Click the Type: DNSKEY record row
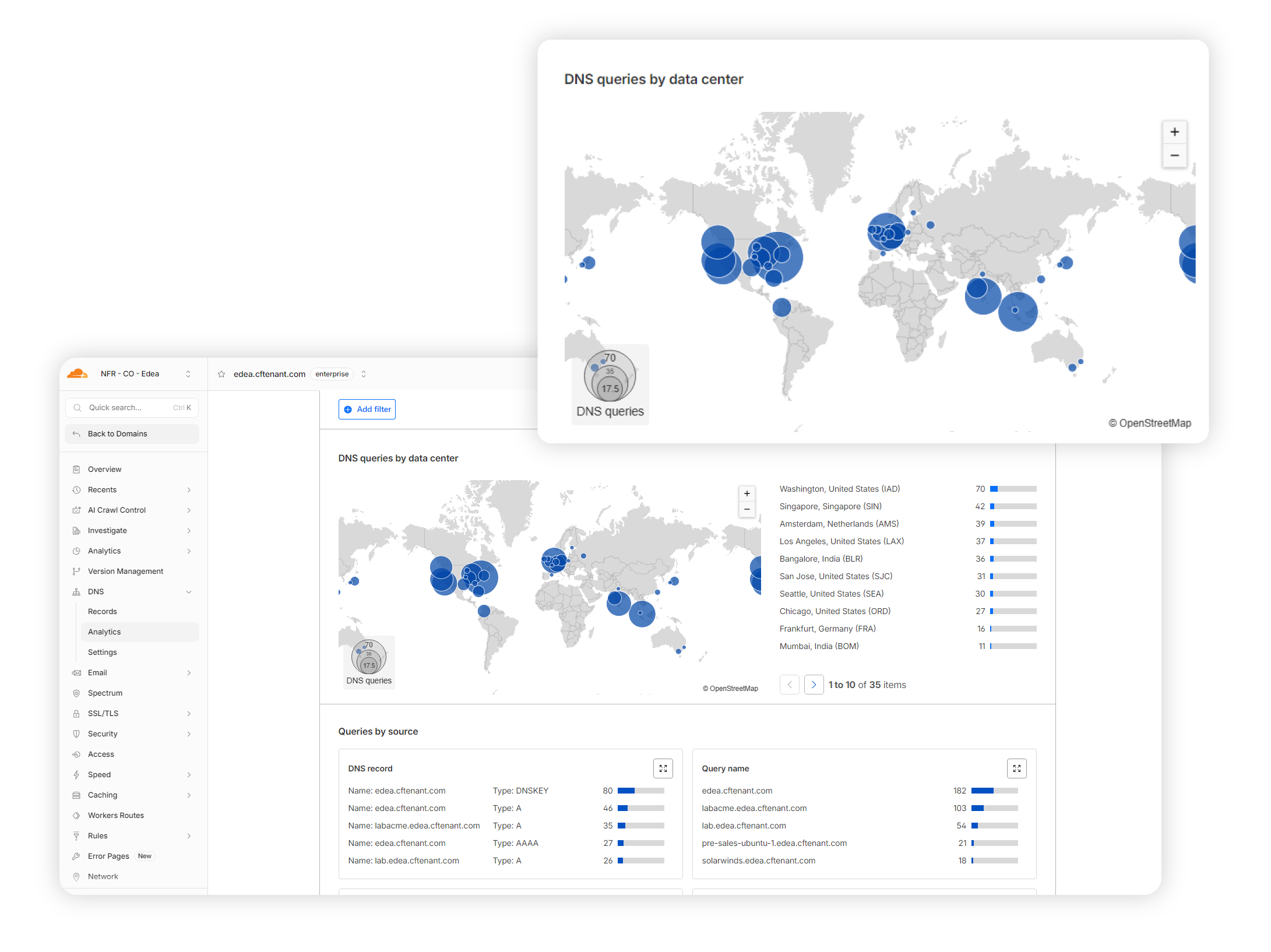 (506, 791)
